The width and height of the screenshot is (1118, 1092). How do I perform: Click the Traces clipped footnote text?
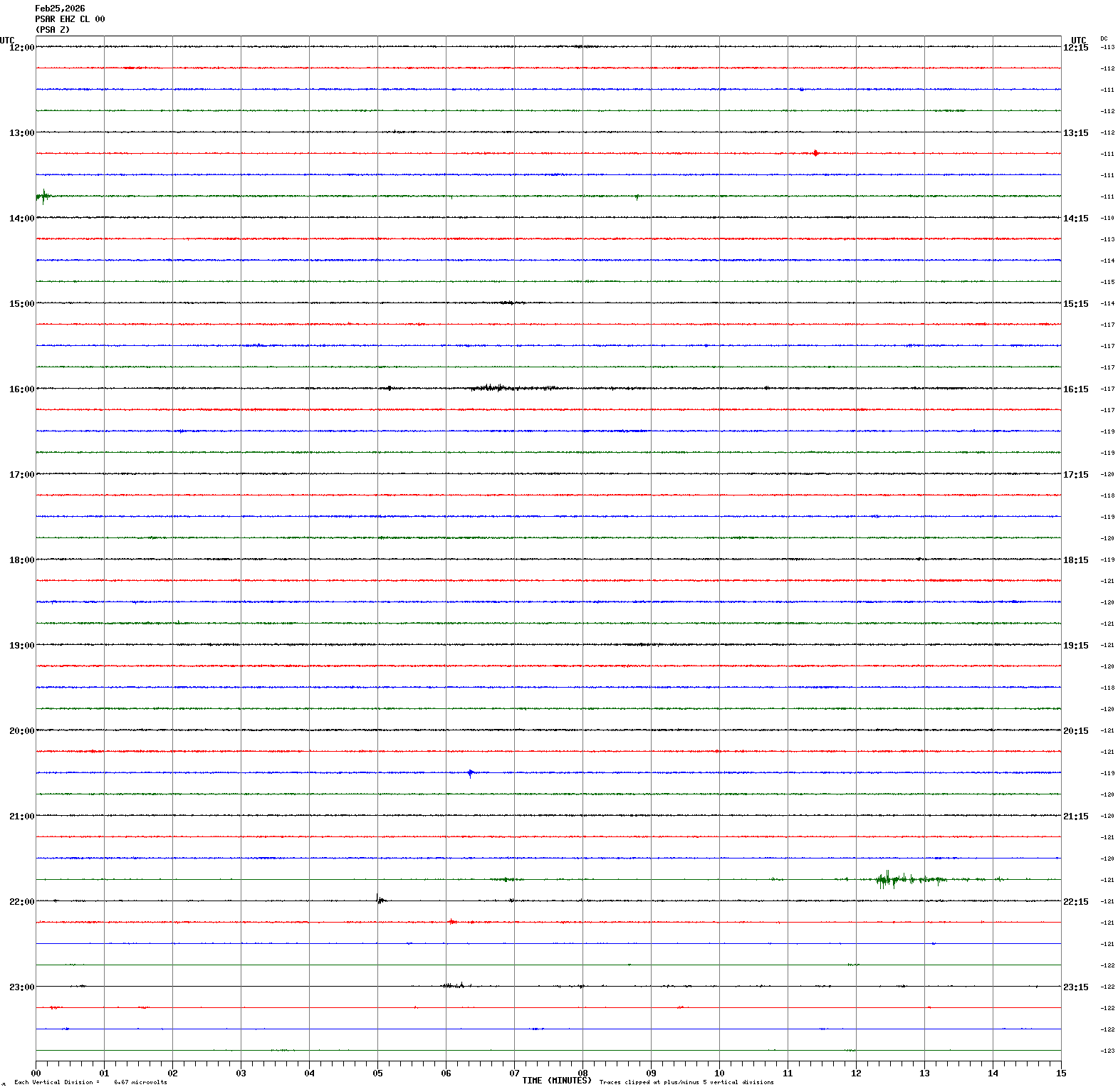[686, 1082]
